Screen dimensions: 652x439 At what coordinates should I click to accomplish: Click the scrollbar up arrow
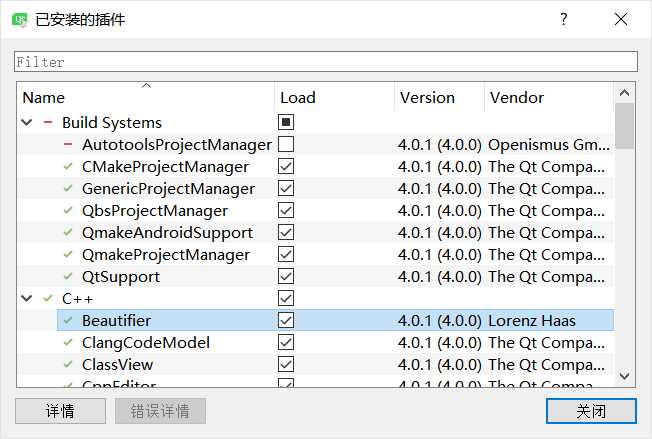pyautogui.click(x=624, y=93)
